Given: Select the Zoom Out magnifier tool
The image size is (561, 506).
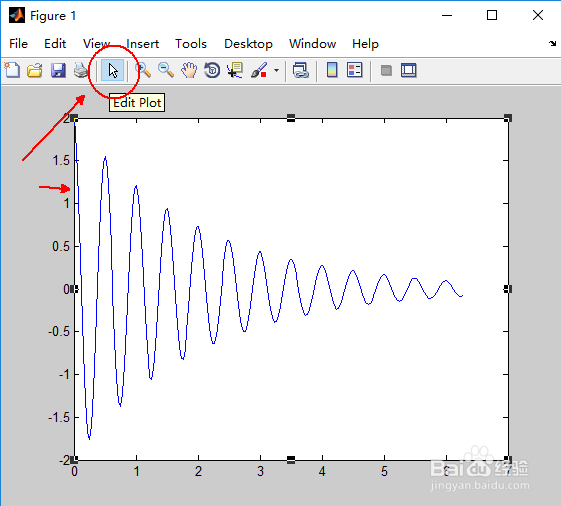Looking at the screenshot, I should coord(166,70).
